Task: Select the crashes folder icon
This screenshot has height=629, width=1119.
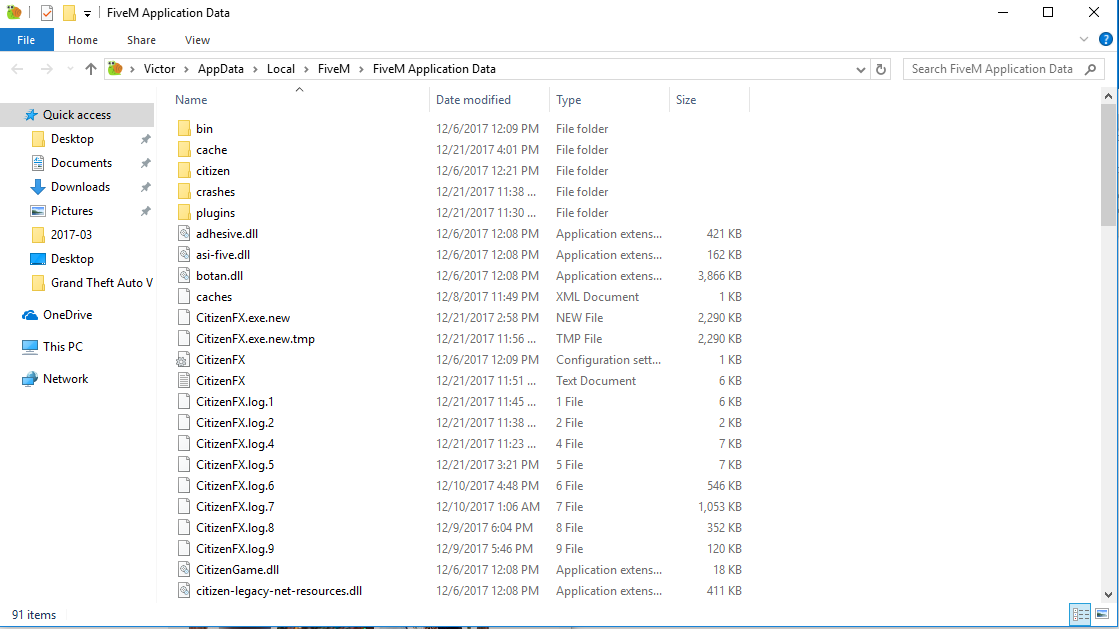Action: pos(184,192)
